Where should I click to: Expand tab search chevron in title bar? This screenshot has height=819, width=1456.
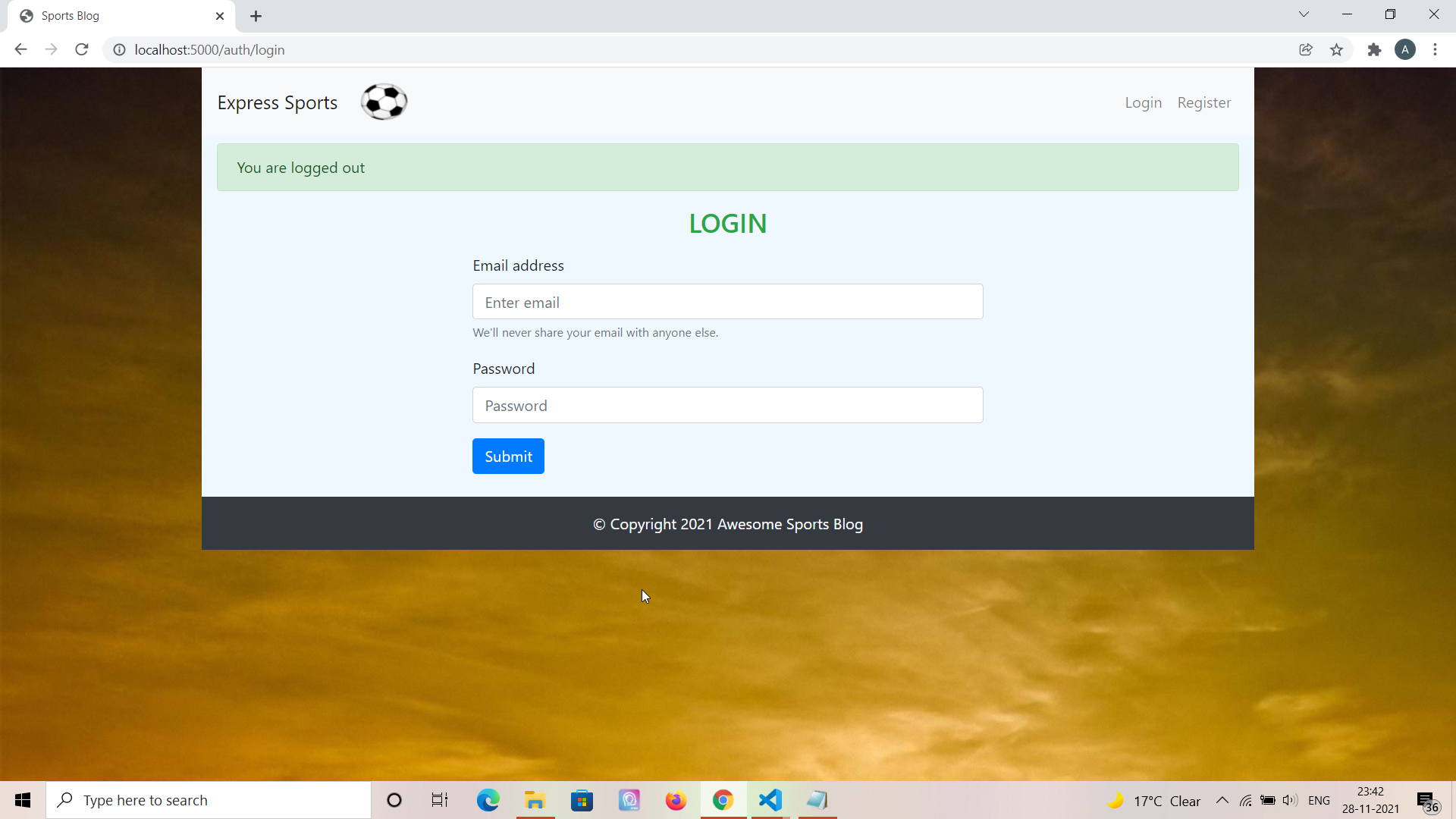1304,14
